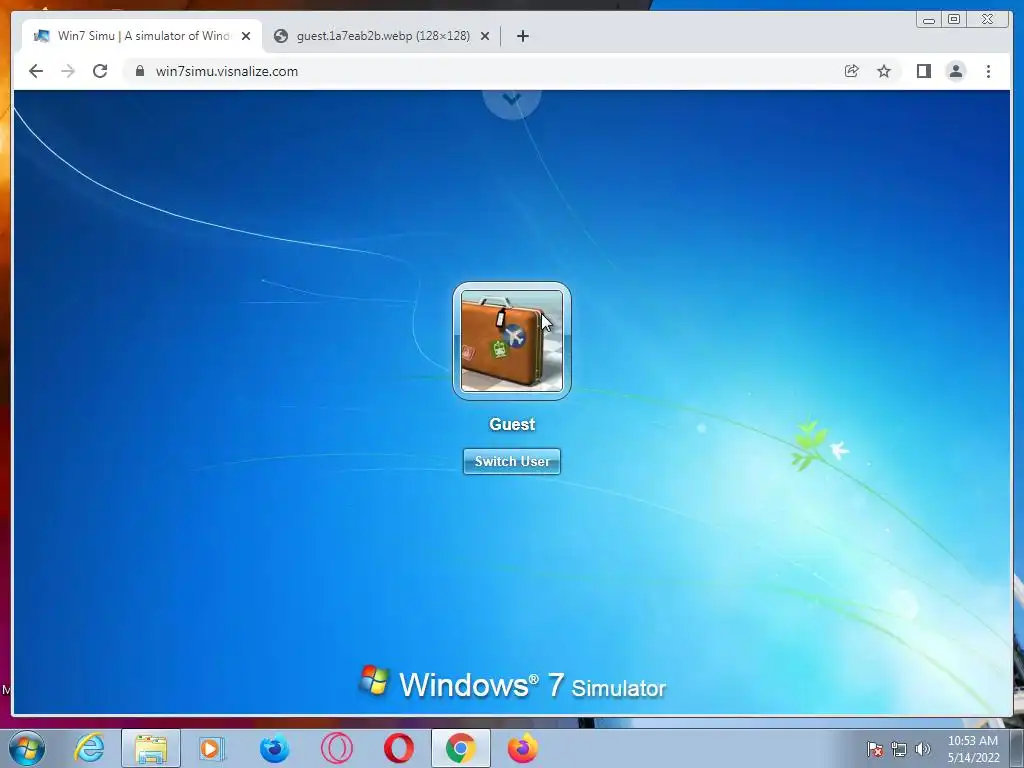Close the Win7 Simu tab
1024x768 pixels.
pyautogui.click(x=246, y=36)
